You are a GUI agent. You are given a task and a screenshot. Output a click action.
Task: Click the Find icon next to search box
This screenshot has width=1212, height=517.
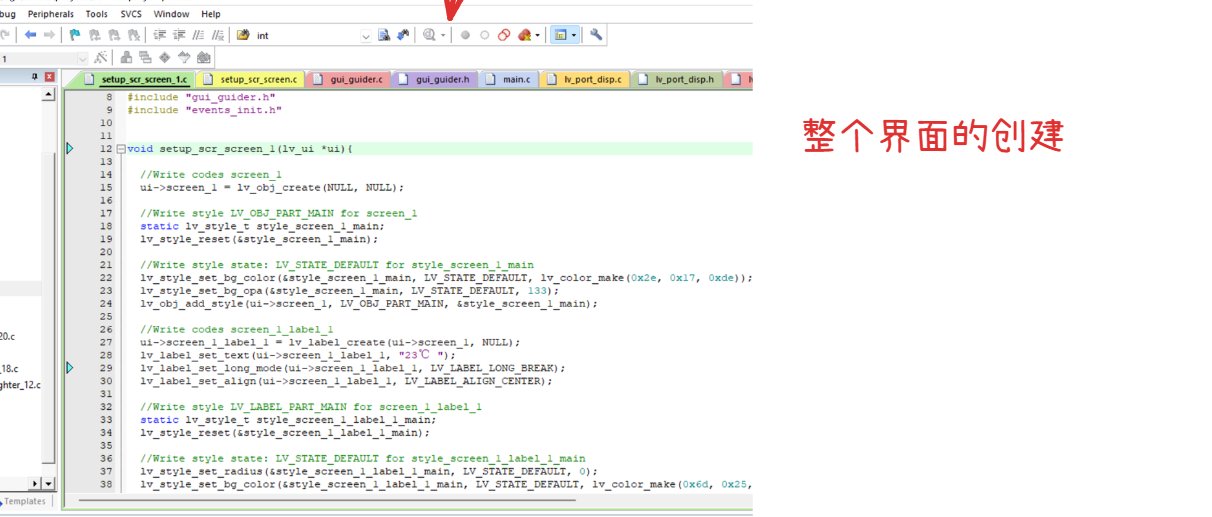click(384, 35)
